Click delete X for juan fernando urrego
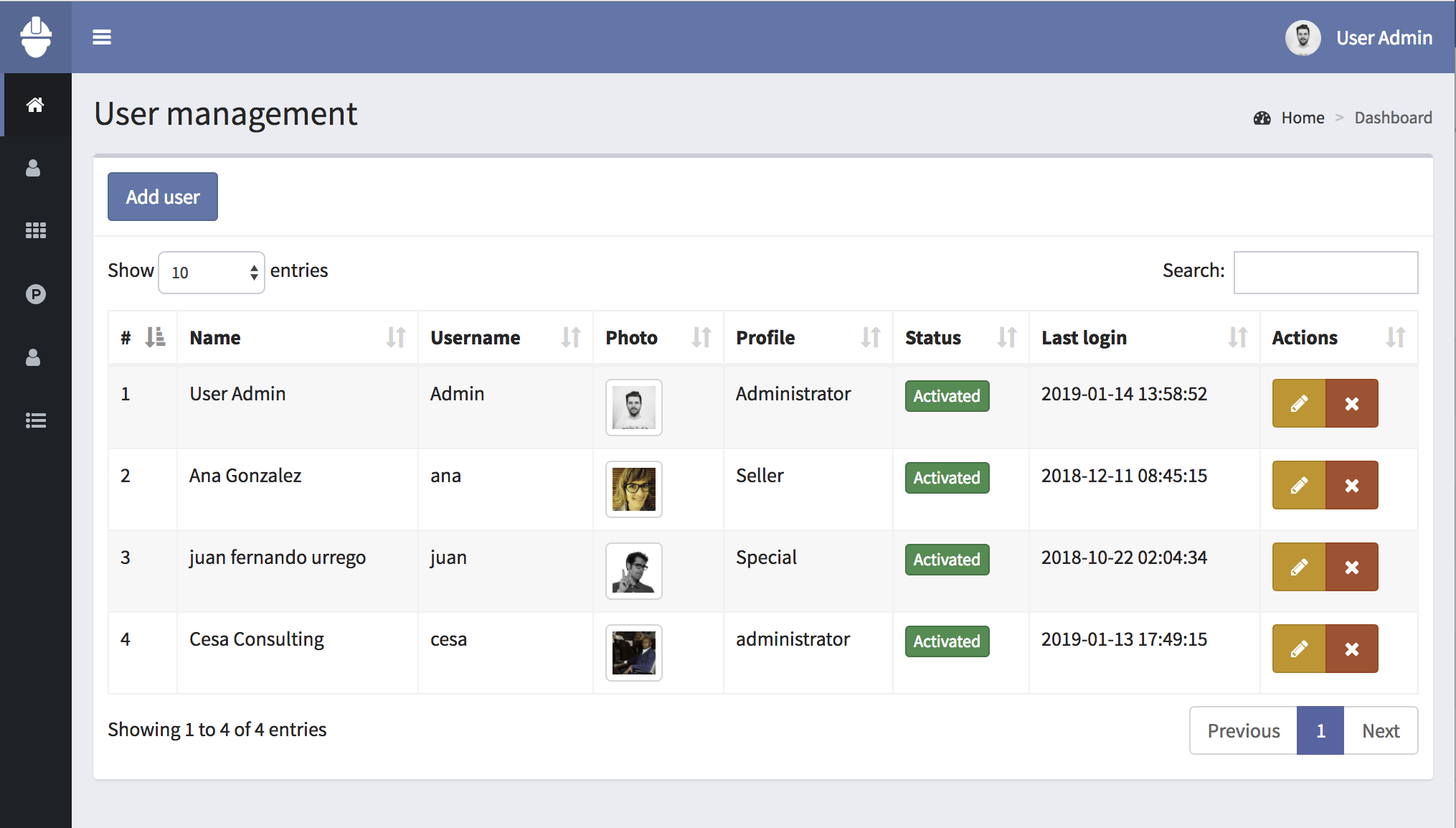Screen dimensions: 1456x828 1351,567
